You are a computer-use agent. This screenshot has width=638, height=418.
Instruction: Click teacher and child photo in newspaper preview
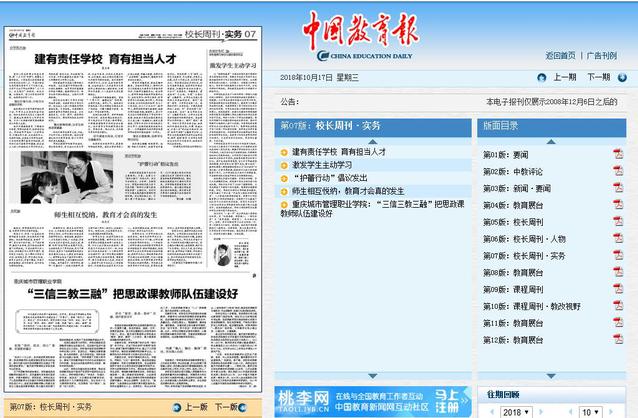(67, 177)
